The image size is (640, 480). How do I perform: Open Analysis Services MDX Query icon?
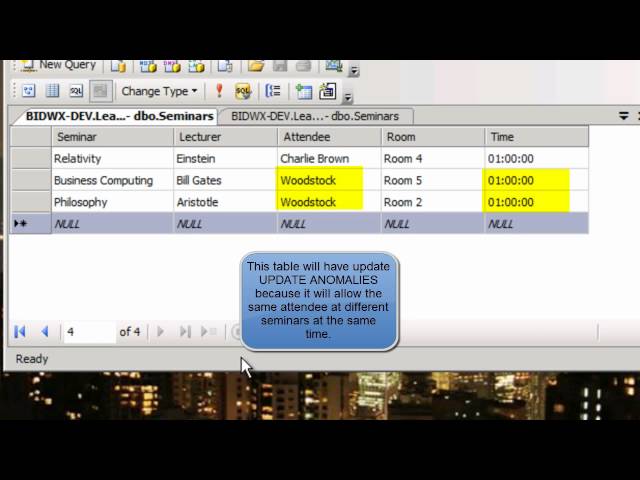pyautogui.click(x=148, y=66)
